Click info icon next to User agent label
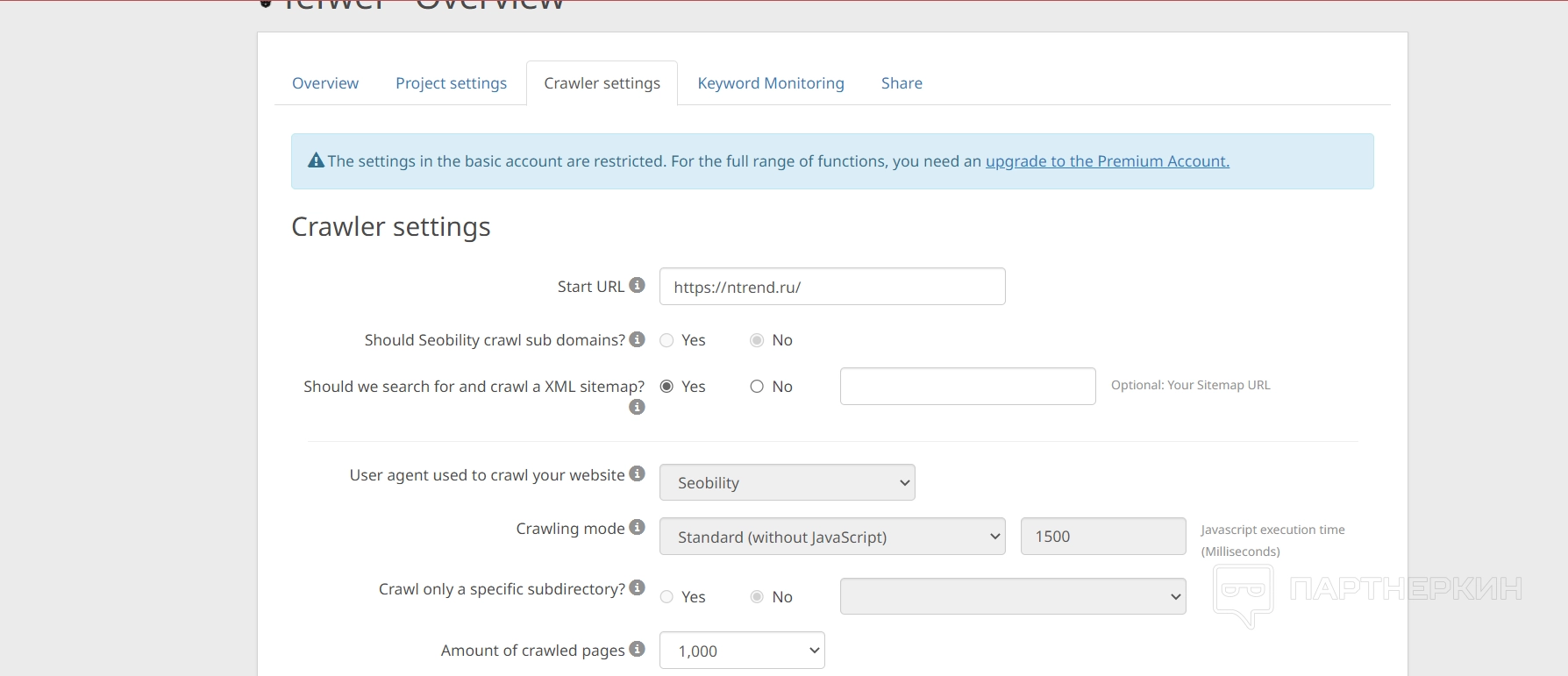This screenshot has height=676, width=1568. pyautogui.click(x=638, y=474)
